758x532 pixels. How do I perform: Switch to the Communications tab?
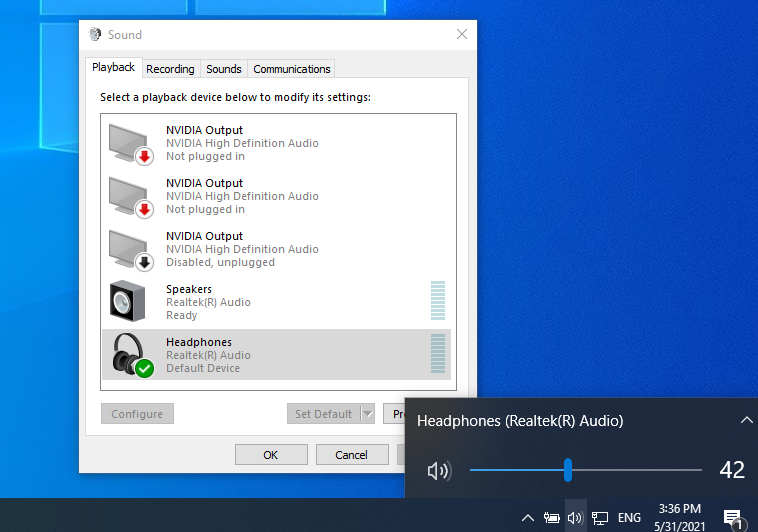coord(292,69)
